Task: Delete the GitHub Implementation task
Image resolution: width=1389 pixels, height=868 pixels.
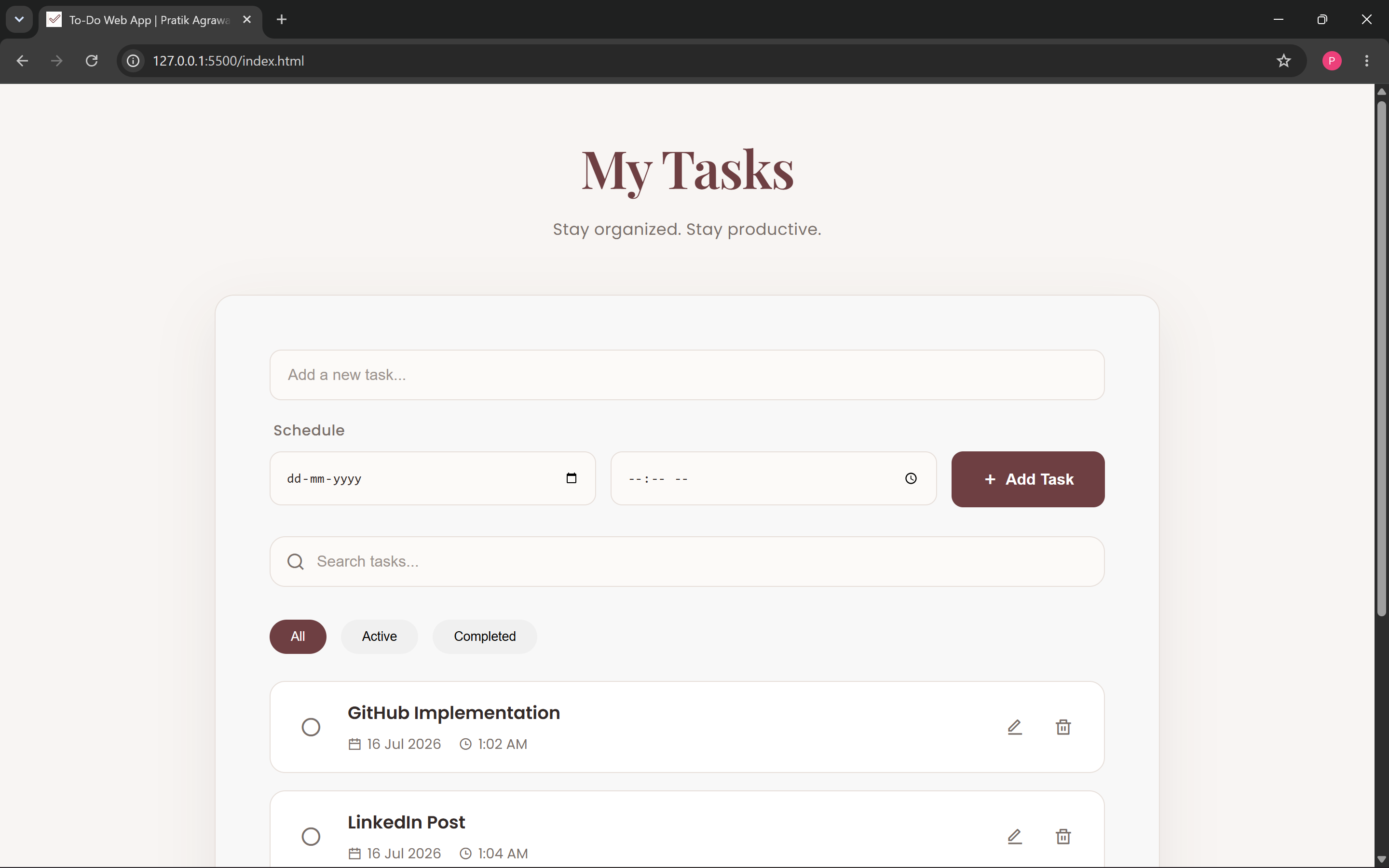Action: [x=1063, y=727]
